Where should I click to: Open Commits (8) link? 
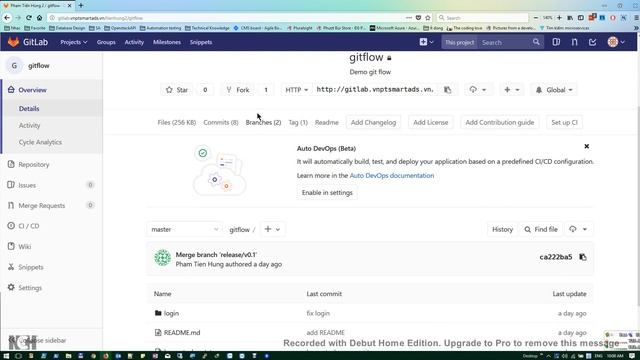pyautogui.click(x=221, y=122)
